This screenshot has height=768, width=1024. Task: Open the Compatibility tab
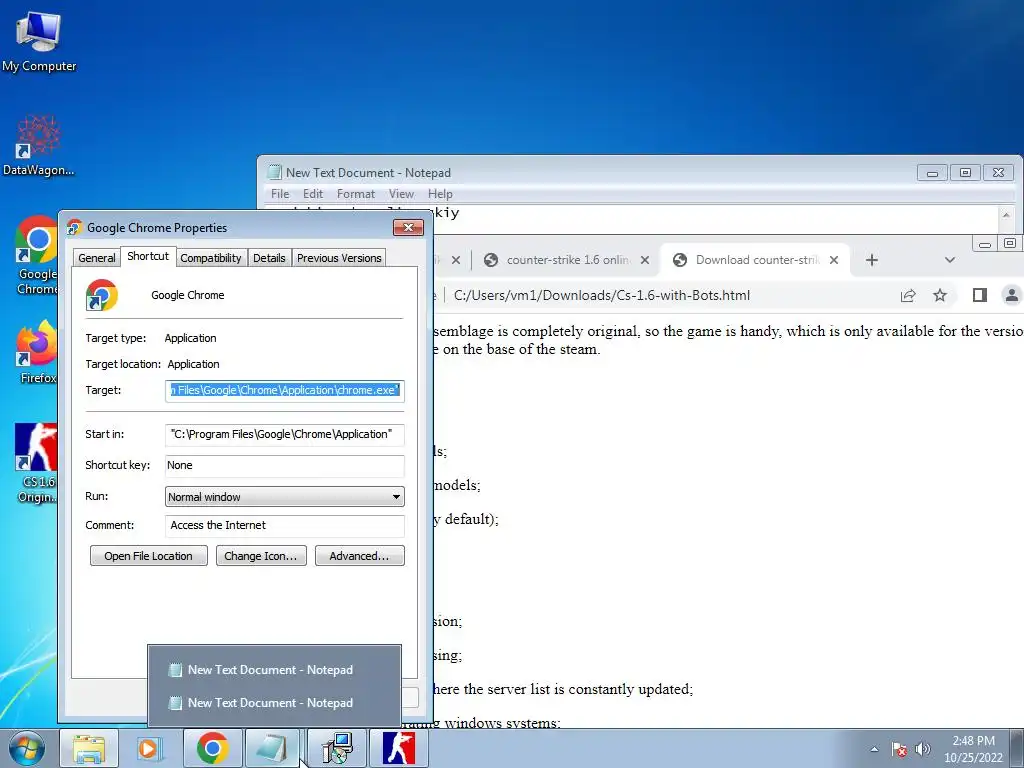(211, 258)
